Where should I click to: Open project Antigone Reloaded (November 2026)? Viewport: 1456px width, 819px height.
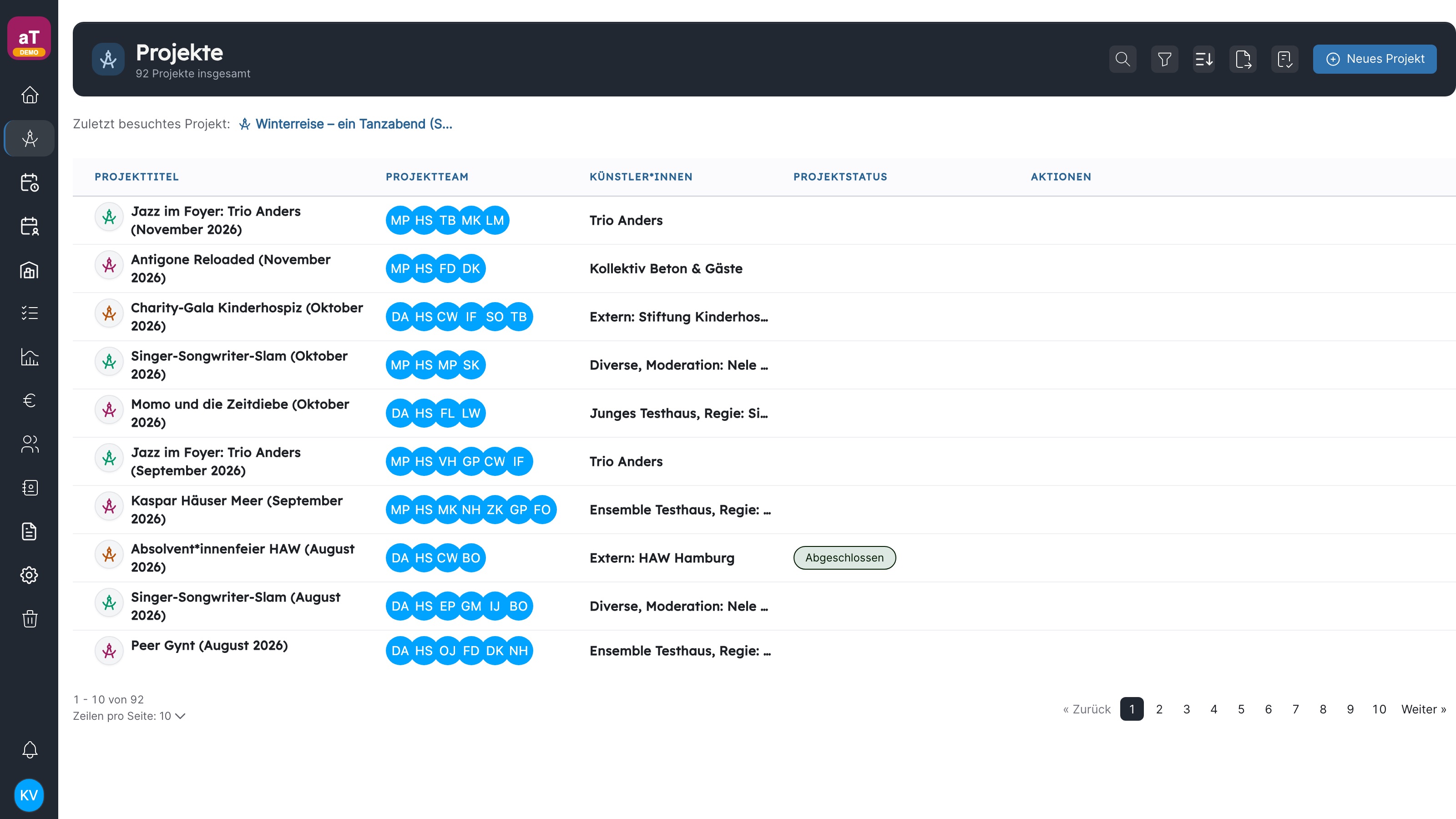pos(231,268)
